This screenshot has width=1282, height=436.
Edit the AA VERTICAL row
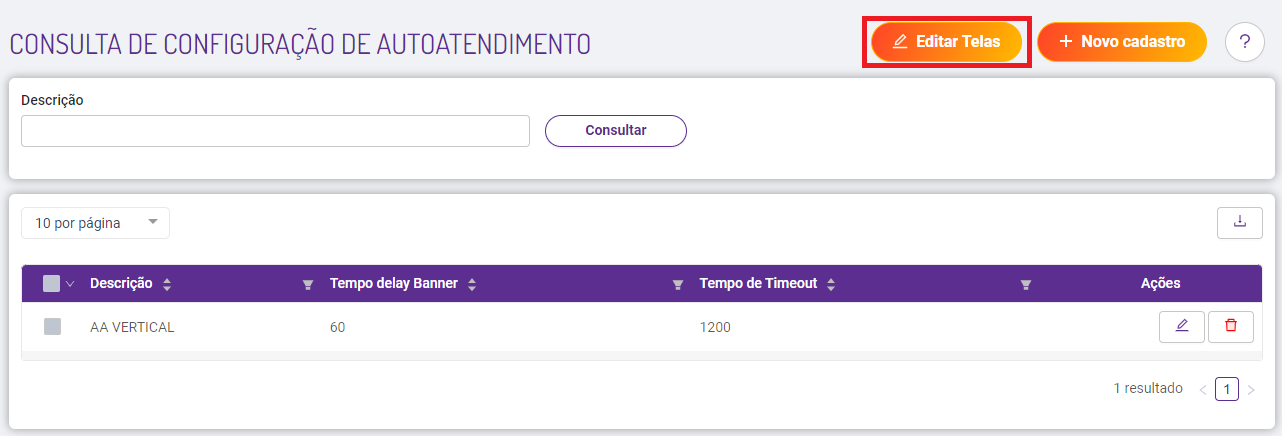point(1182,326)
